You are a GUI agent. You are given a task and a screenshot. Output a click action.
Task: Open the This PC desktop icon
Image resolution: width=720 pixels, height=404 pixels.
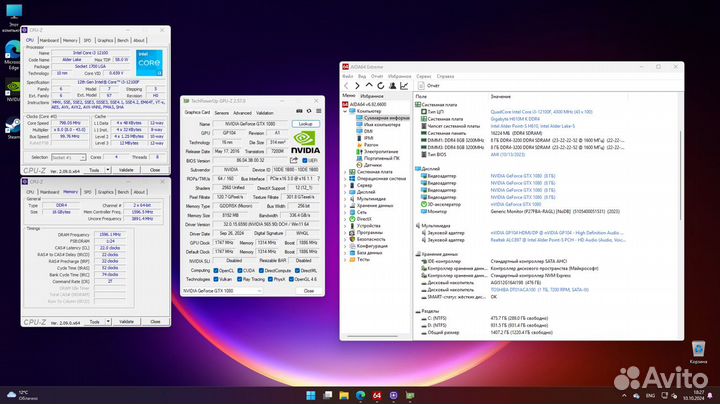(x=12, y=17)
